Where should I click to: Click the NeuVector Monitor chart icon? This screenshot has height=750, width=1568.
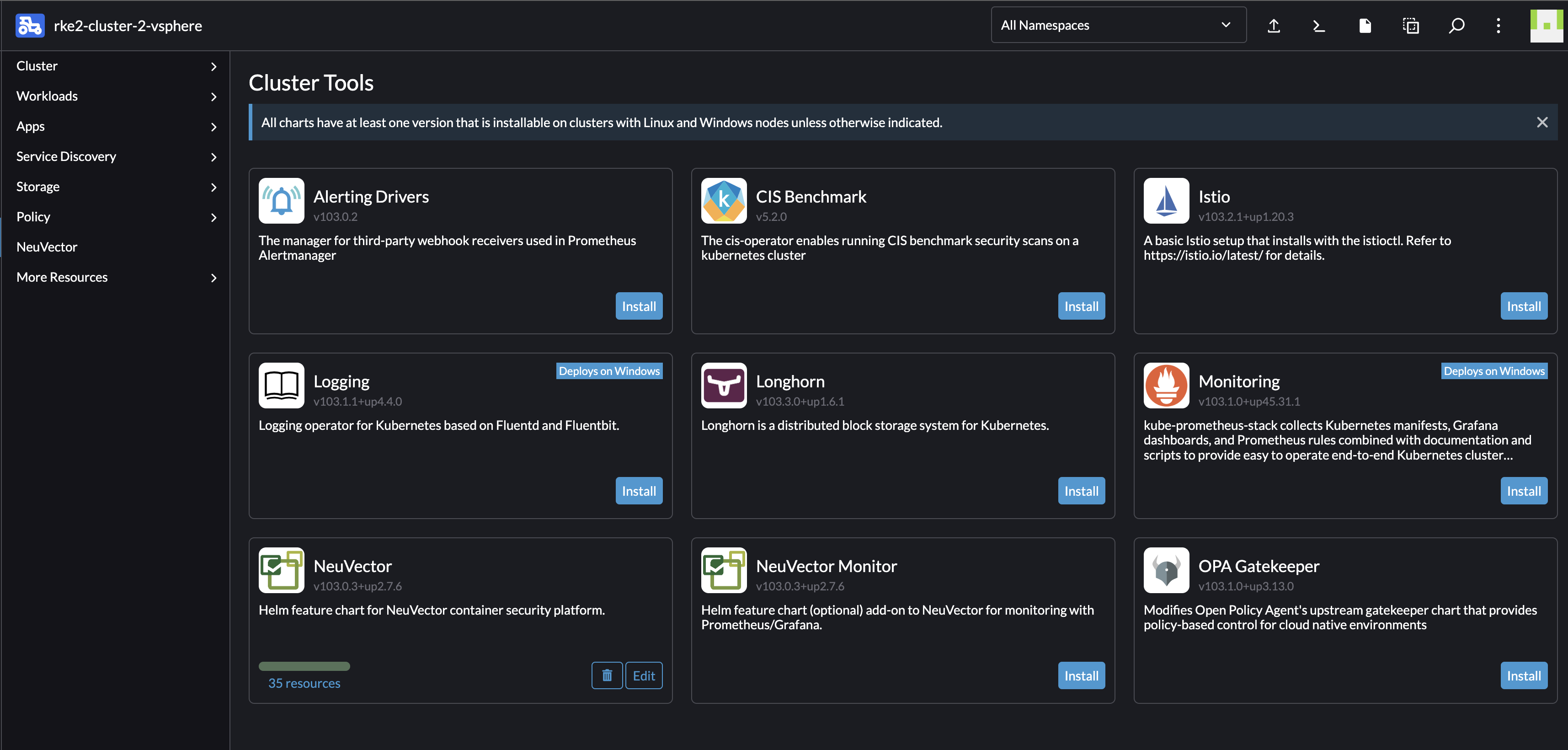pos(724,570)
